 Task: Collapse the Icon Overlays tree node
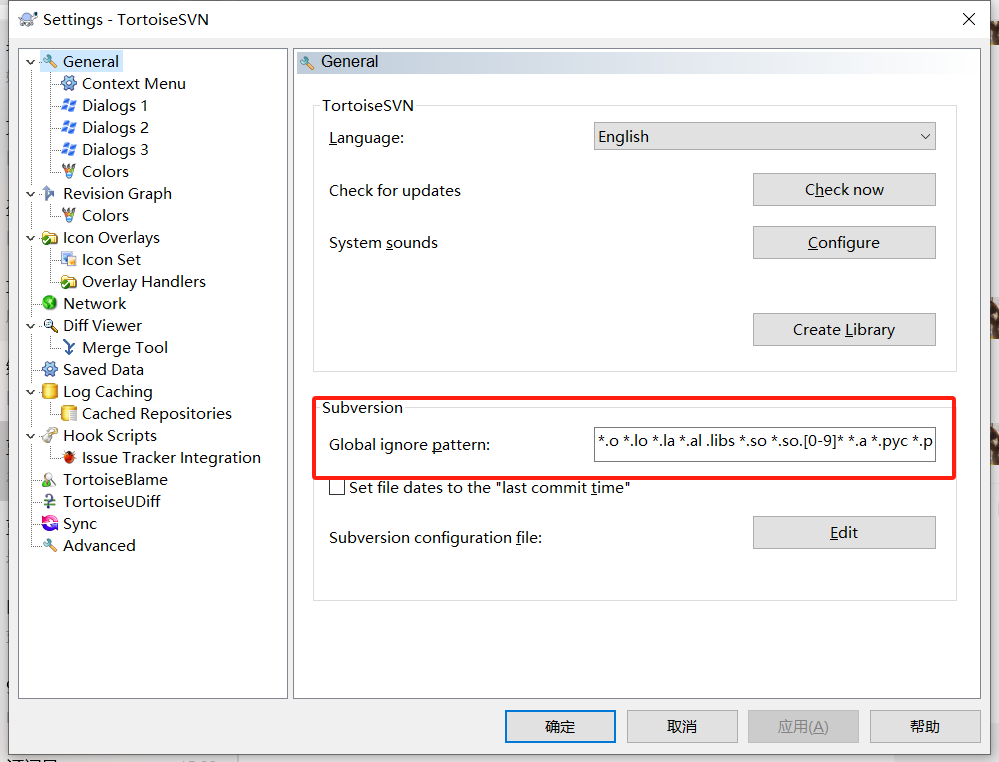tap(30, 238)
